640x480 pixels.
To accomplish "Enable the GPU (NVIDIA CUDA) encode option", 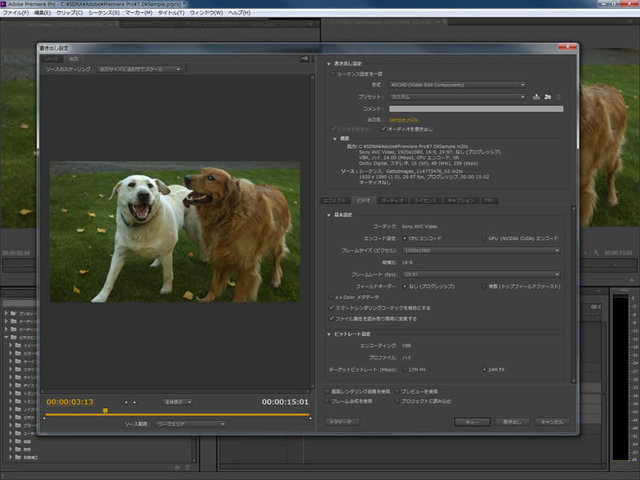I will pos(482,238).
